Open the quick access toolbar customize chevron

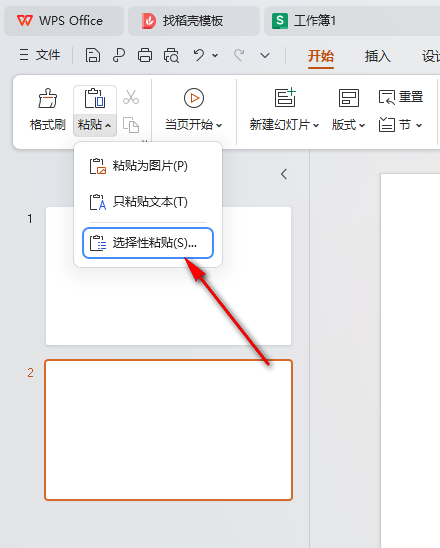[265, 55]
